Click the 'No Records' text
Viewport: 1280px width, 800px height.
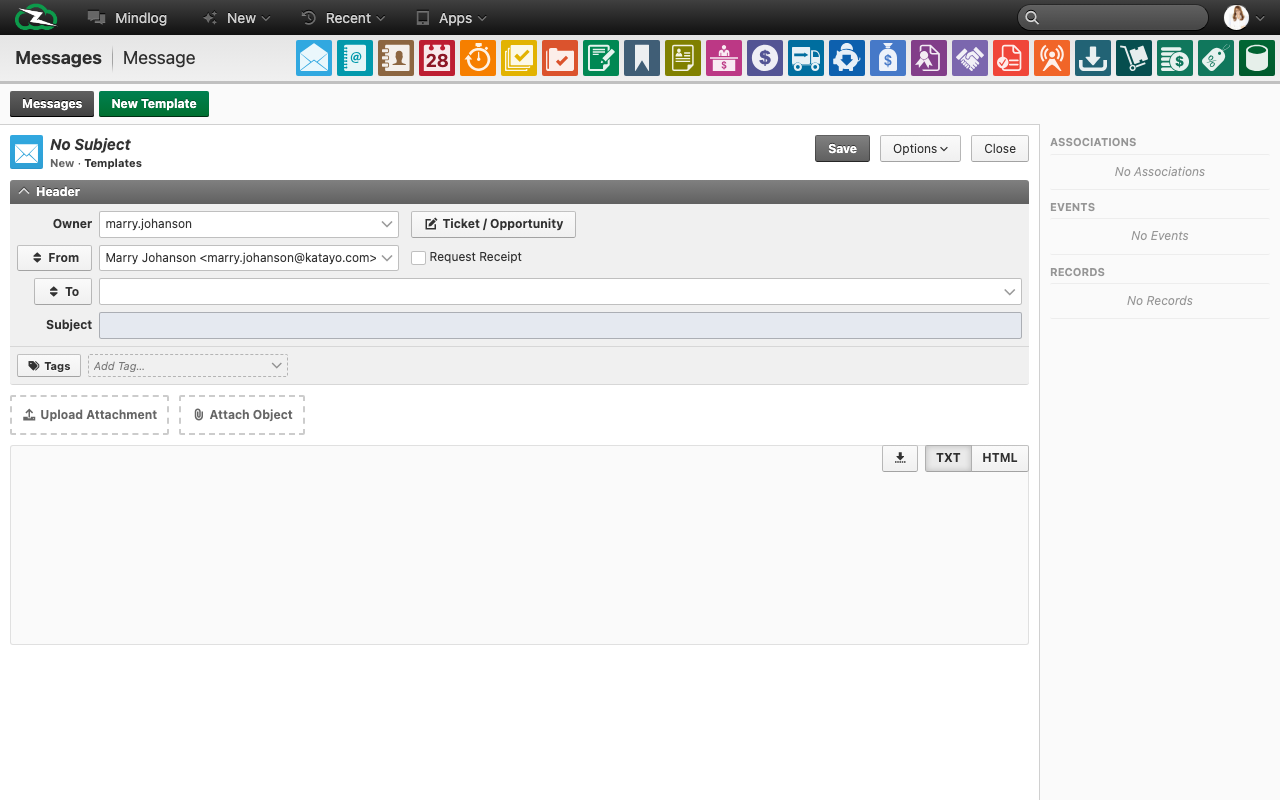[1160, 301]
